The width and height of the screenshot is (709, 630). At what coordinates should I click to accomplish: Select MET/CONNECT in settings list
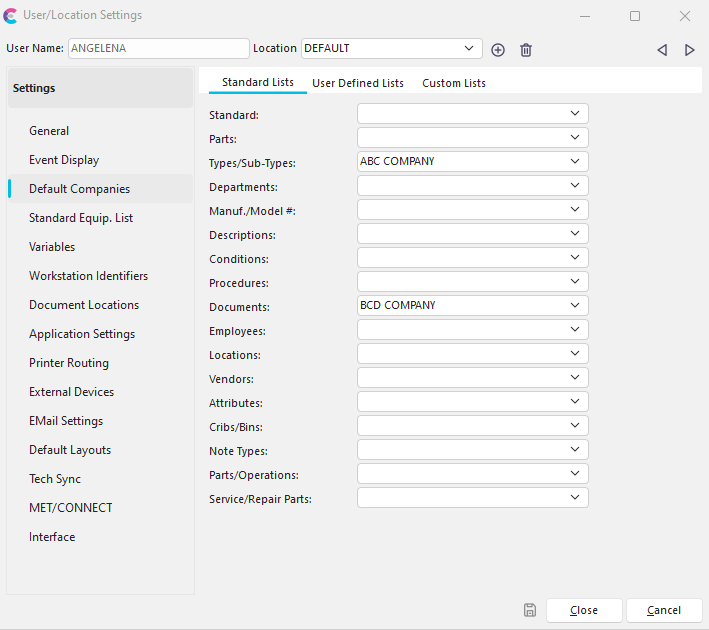click(x=71, y=508)
